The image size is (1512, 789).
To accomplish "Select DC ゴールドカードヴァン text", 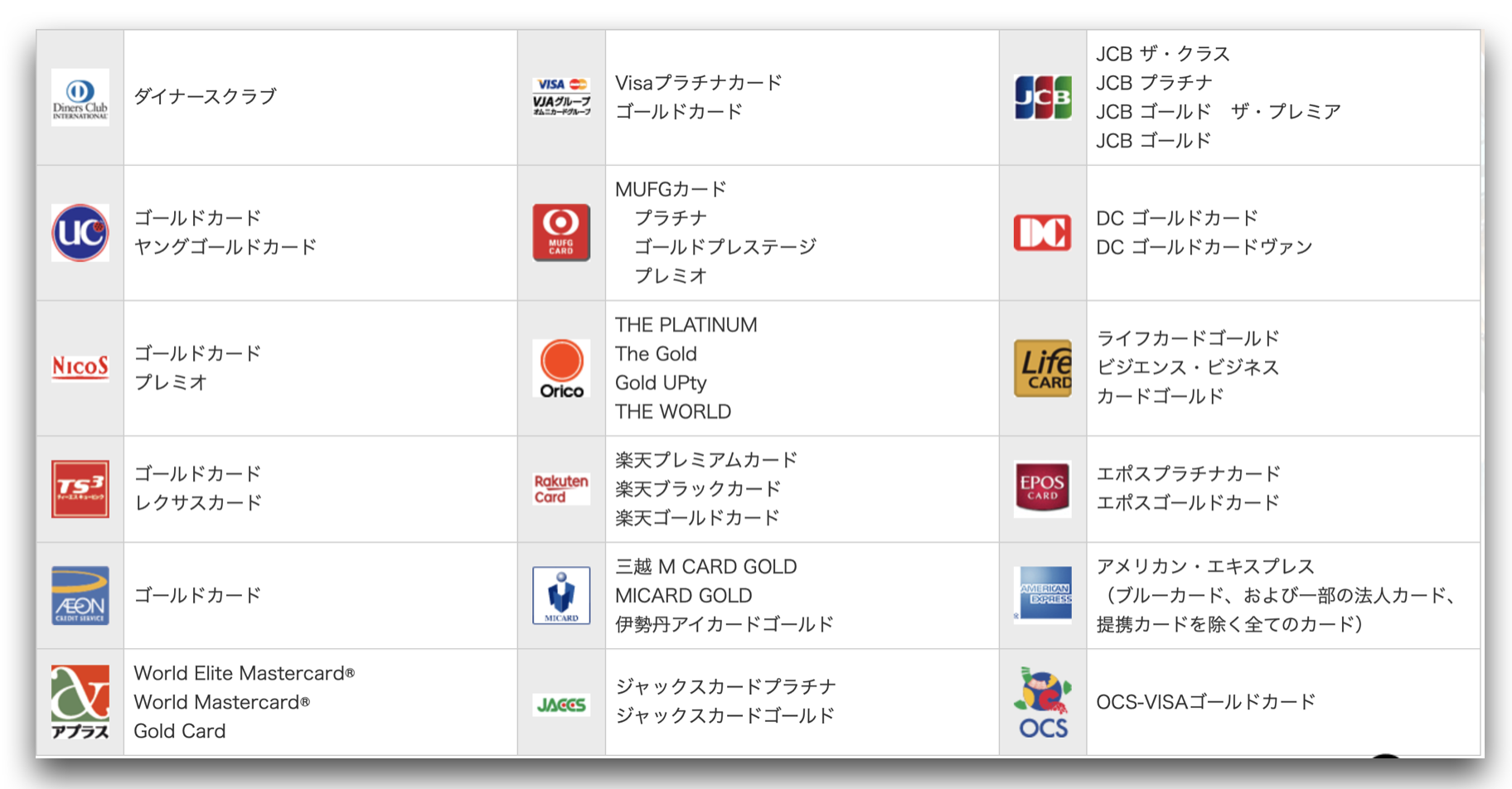I will pyautogui.click(x=1204, y=247).
